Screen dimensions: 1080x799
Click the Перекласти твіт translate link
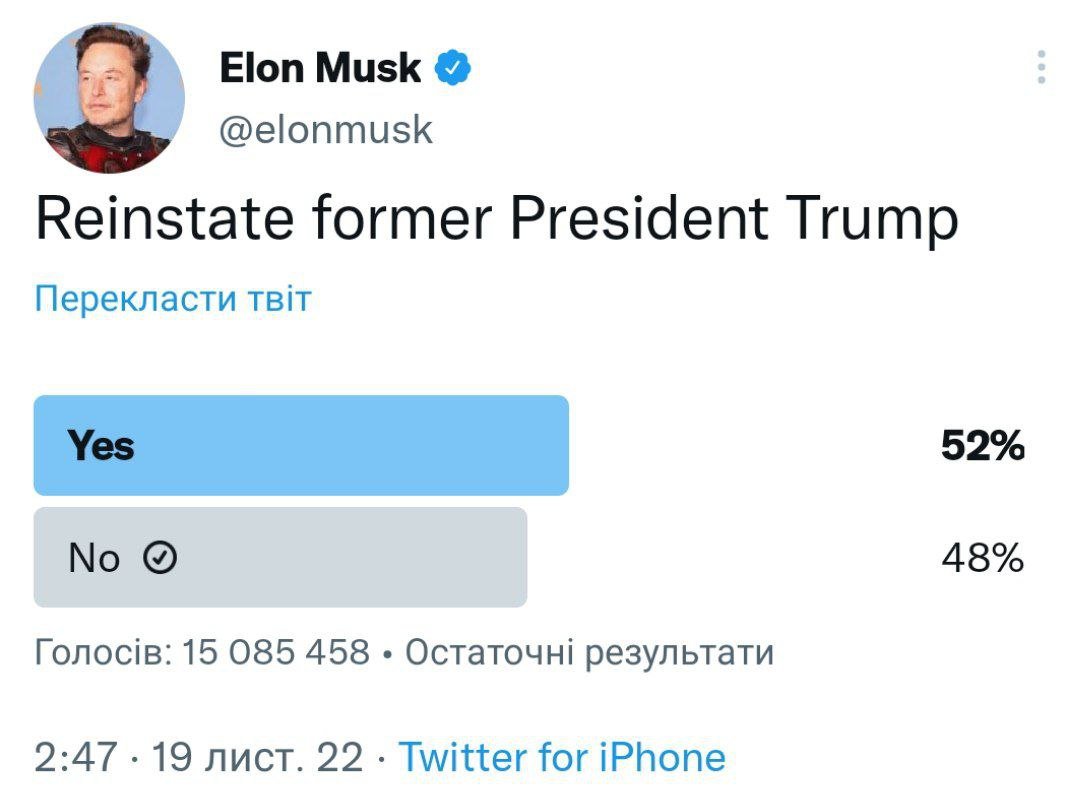(172, 297)
